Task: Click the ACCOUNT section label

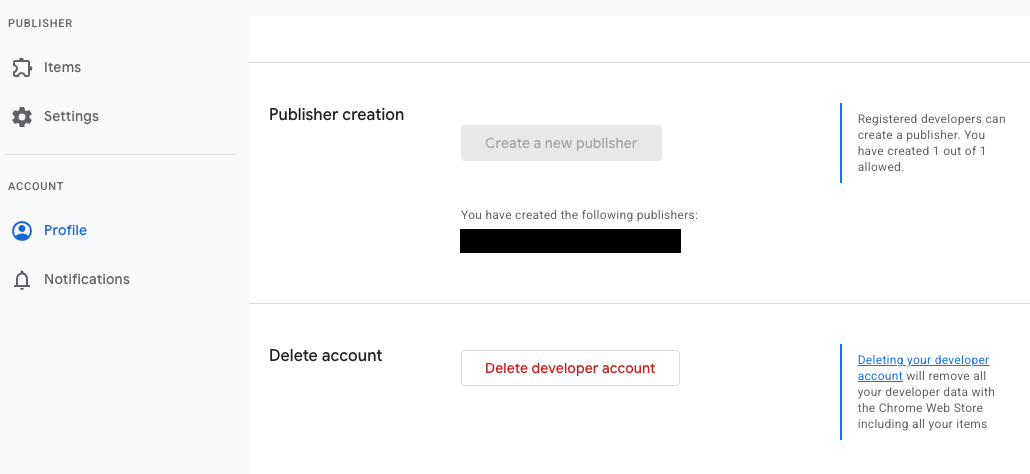Action: pos(35,186)
